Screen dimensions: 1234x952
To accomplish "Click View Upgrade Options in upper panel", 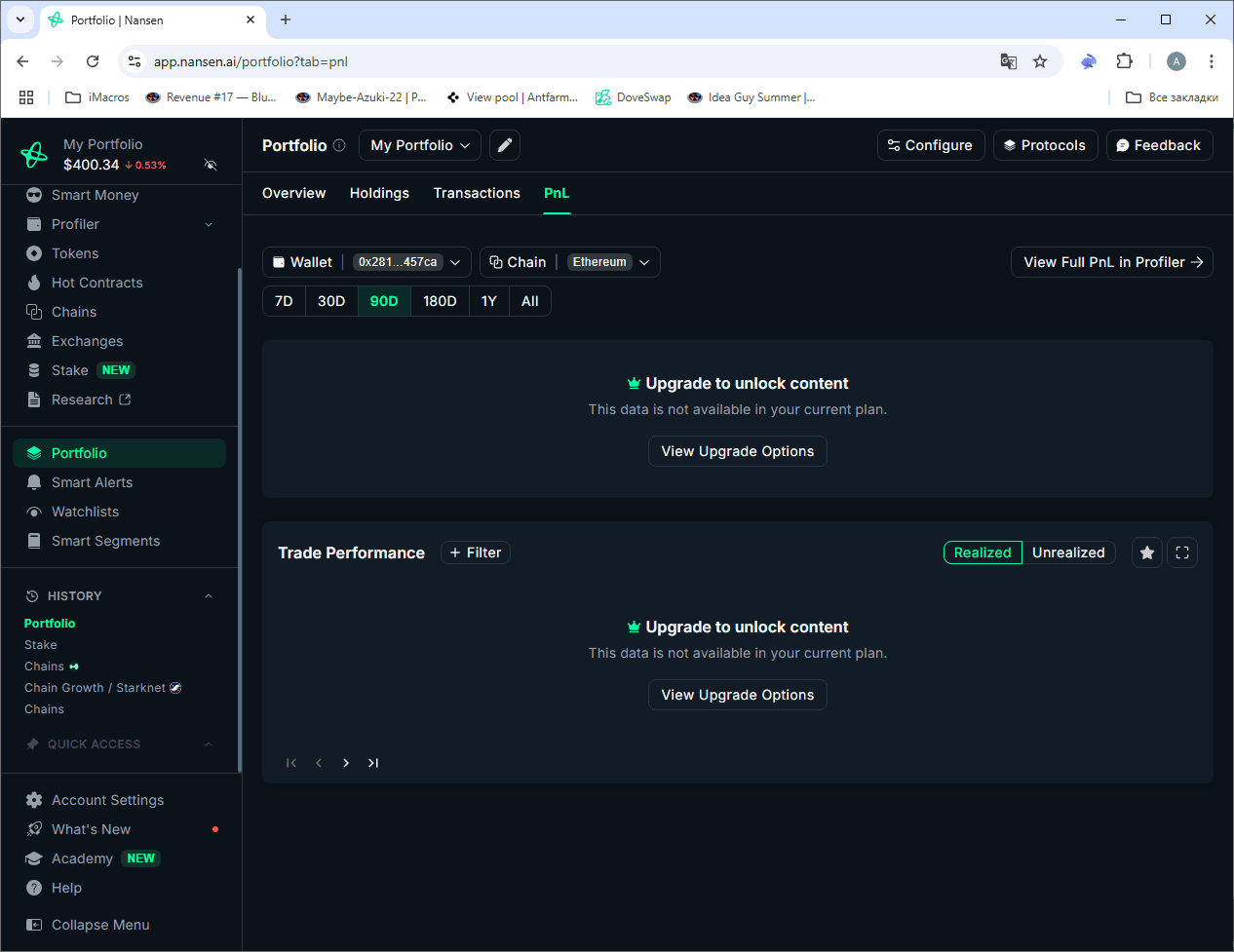I will click(x=738, y=451).
